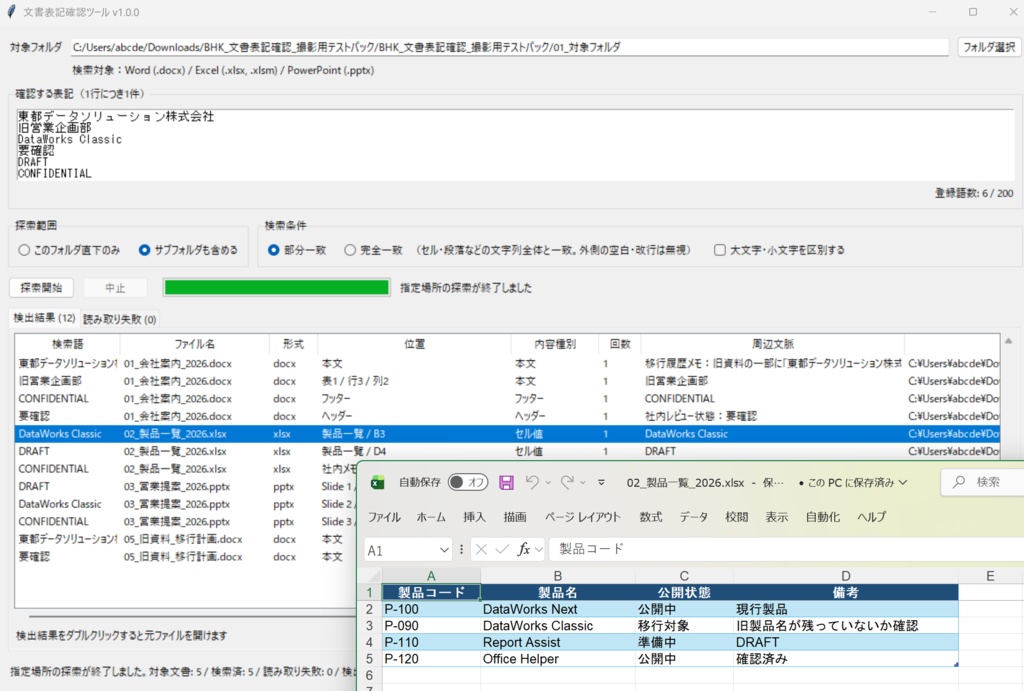The image size is (1024, 691).
Task: Click the search magnifier icon in Excel
Action: [959, 482]
